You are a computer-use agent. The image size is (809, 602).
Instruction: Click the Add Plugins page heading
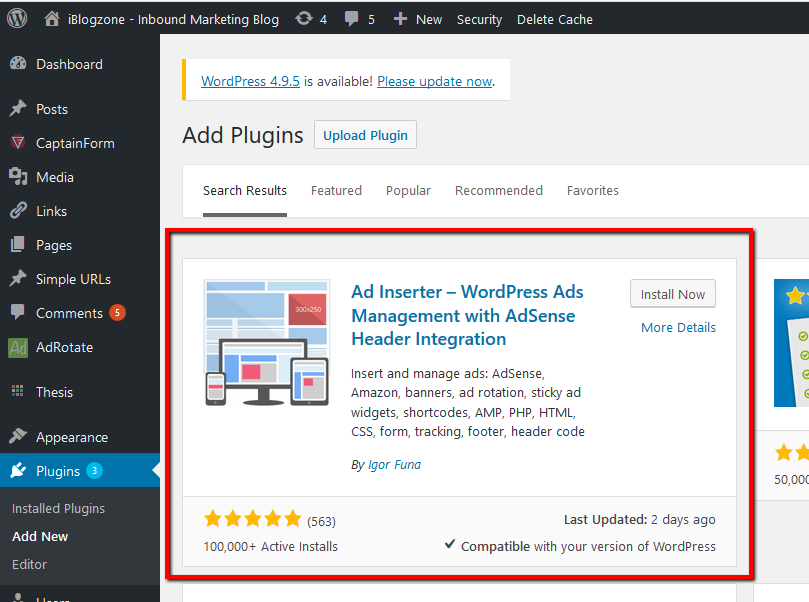coord(242,135)
